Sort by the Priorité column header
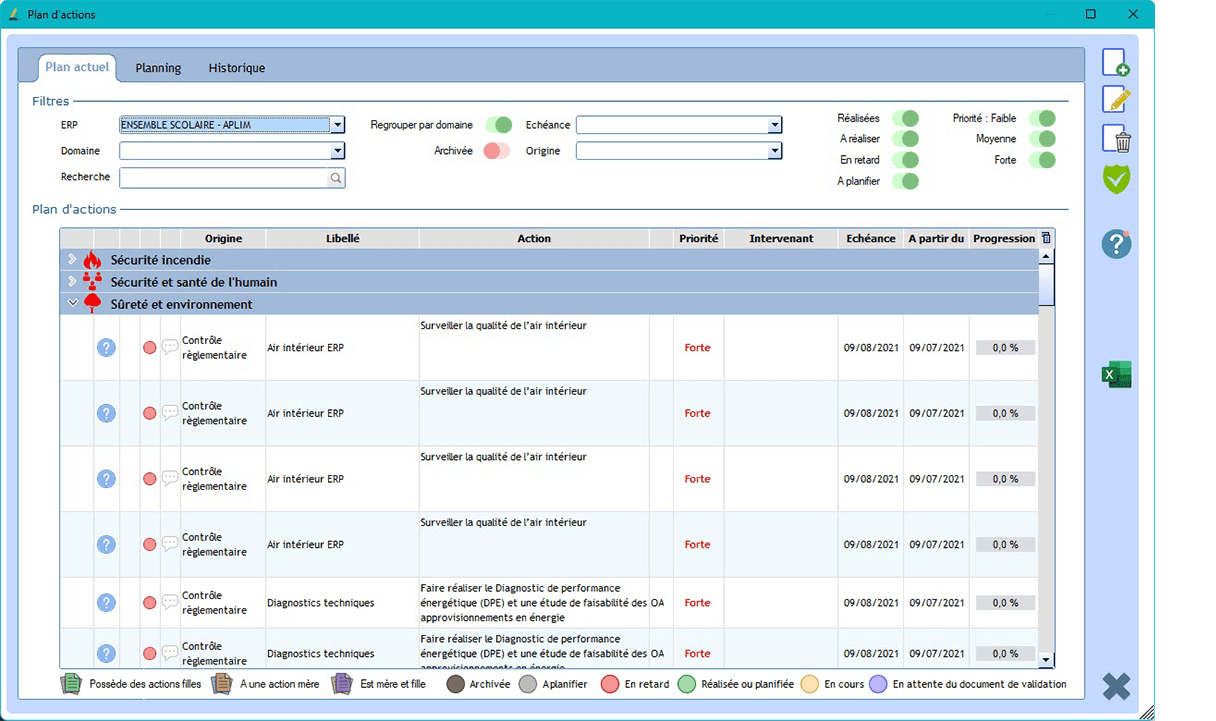Viewport: 1216px width, 721px height. coord(698,239)
